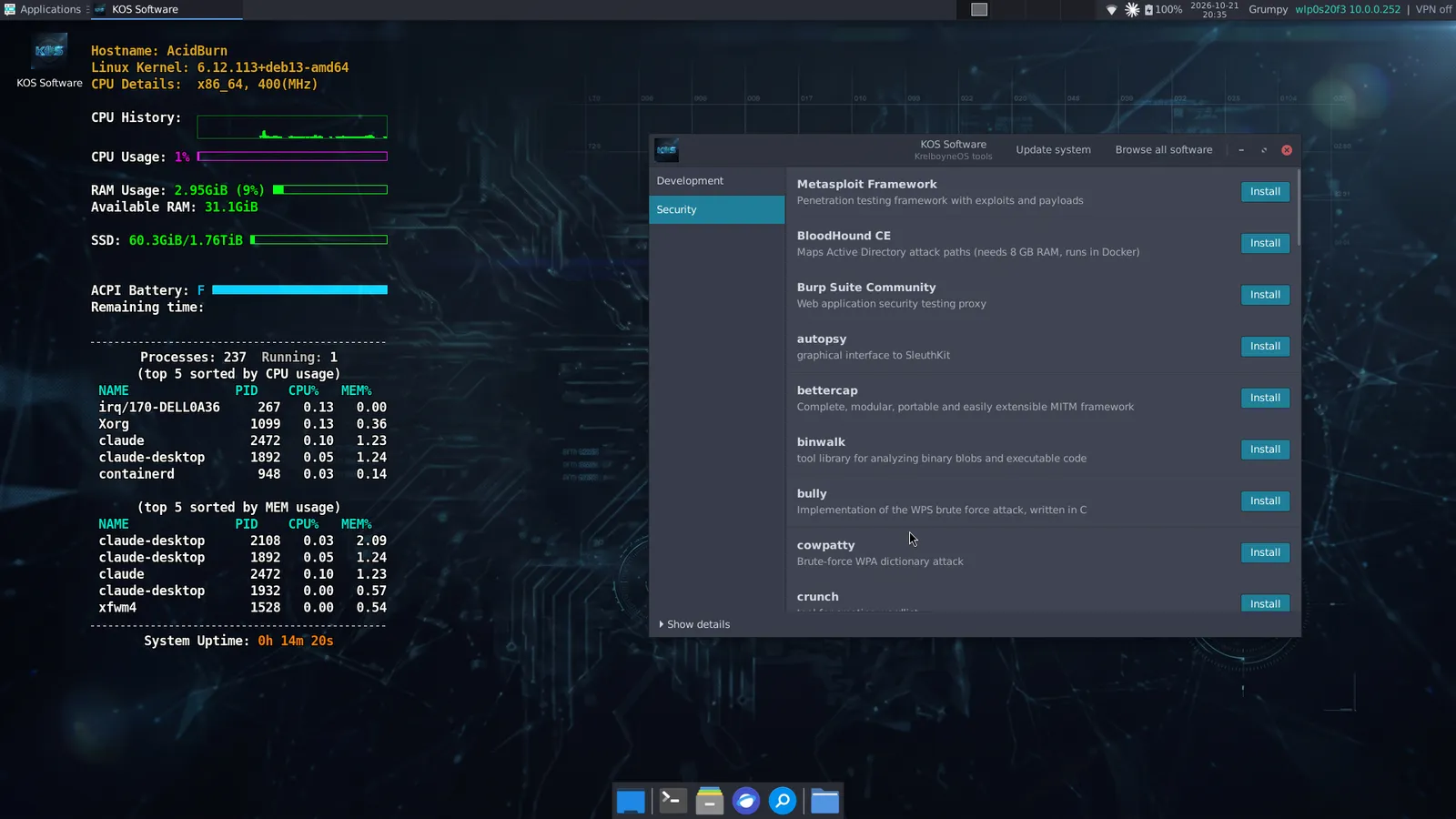Install bettercap
The height and width of the screenshot is (819, 1456).
click(x=1265, y=399)
